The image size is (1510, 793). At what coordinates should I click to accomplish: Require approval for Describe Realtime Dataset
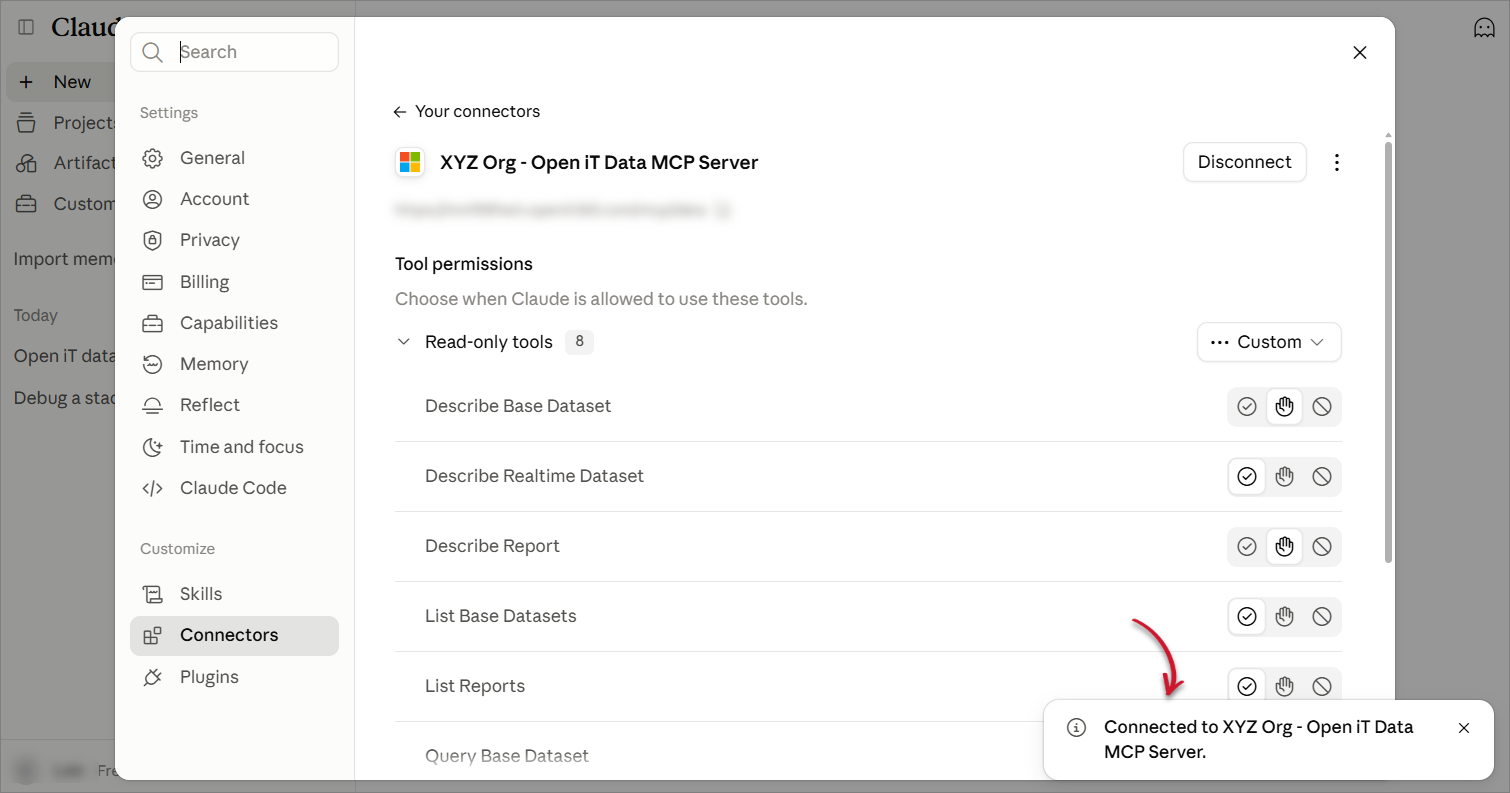click(x=1285, y=477)
